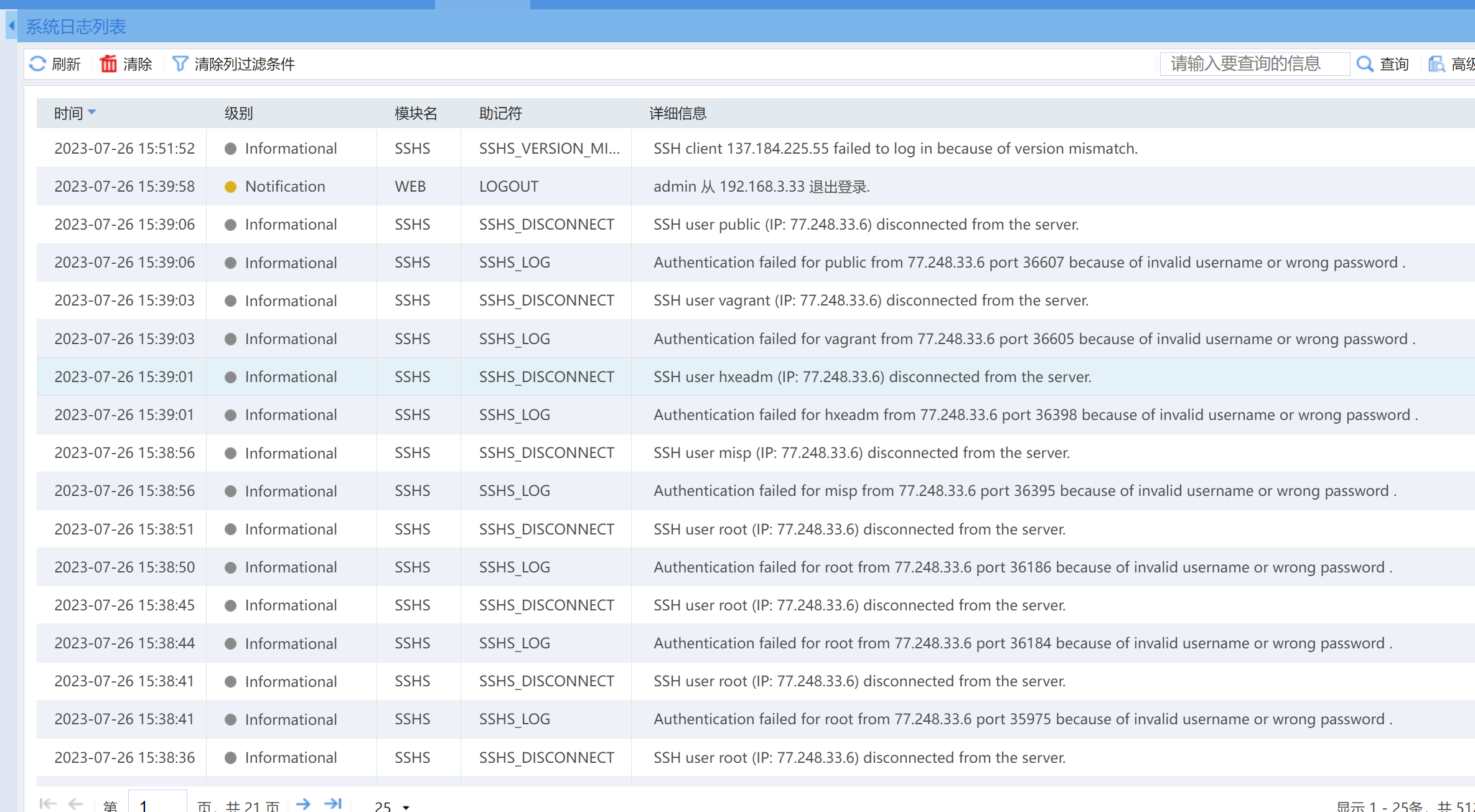The image size is (1475, 812).
Task: Collapse side panel with left arrow
Action: pyautogui.click(x=11, y=26)
